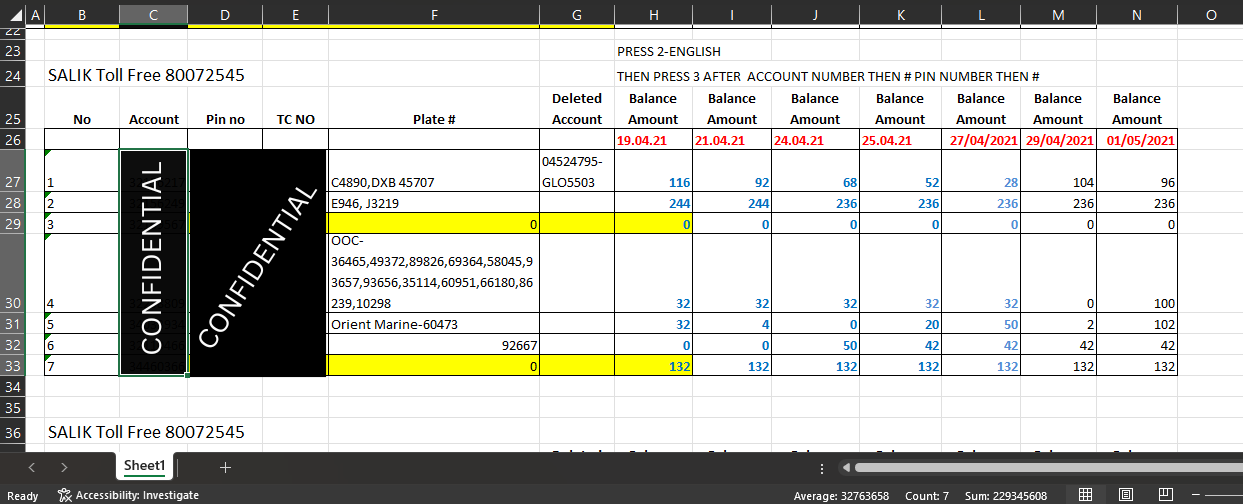
Task: Select column O header
Action: click(1210, 15)
